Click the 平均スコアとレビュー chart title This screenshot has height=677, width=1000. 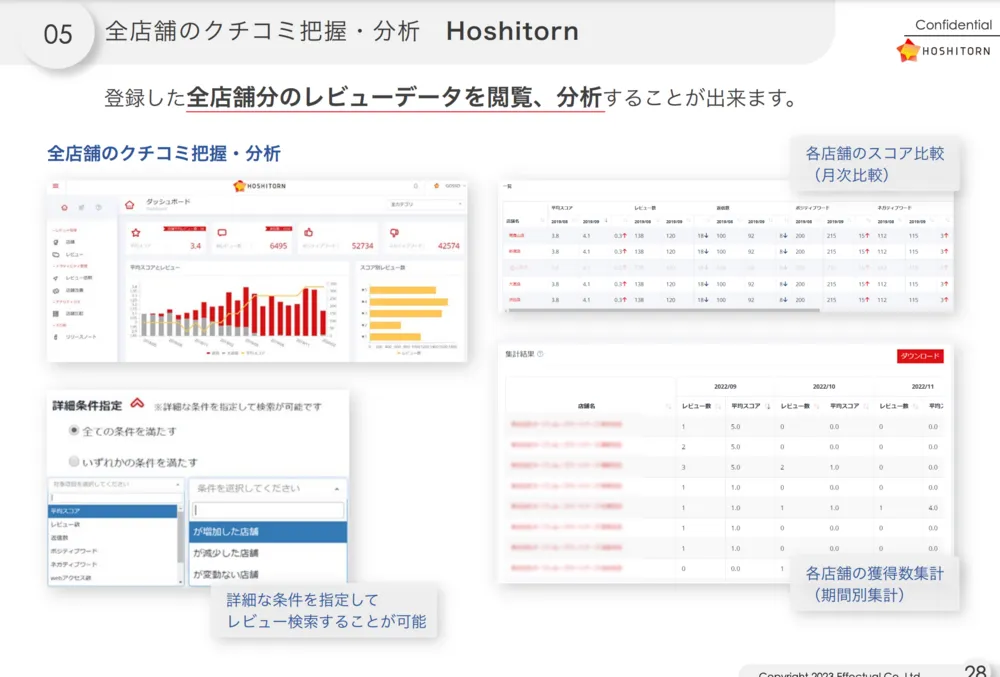pos(155,268)
